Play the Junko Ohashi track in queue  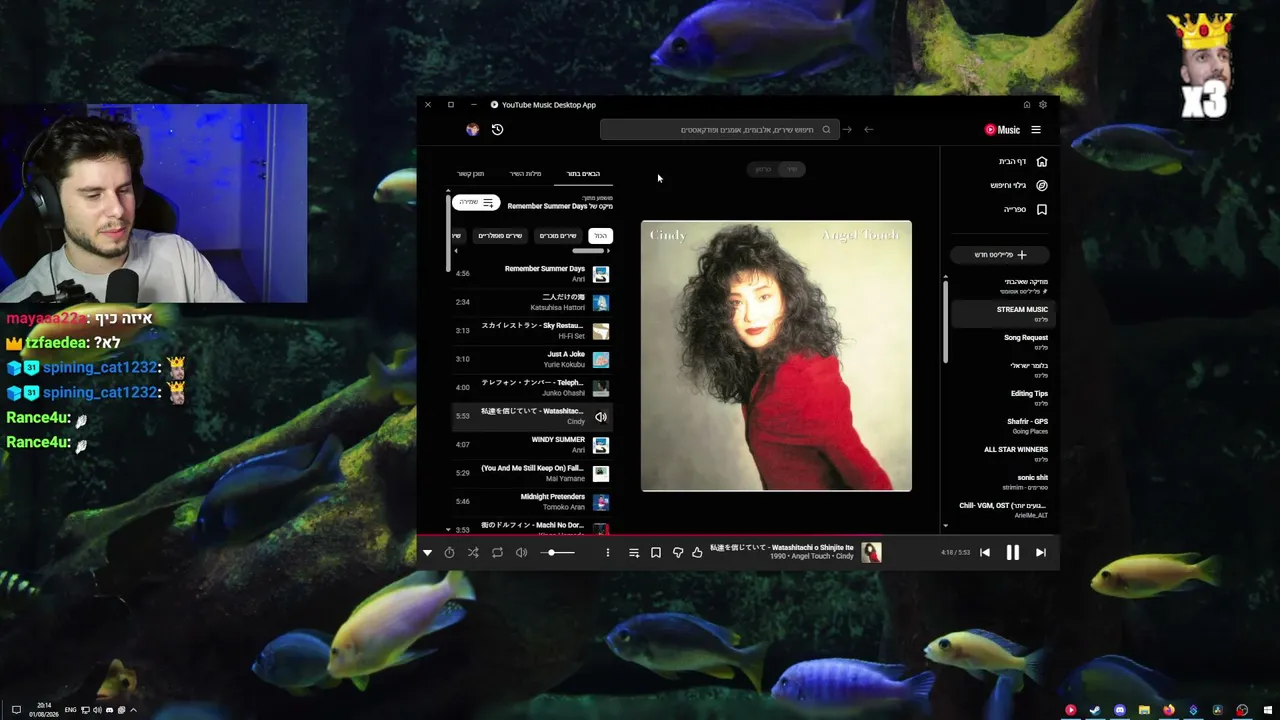pos(531,388)
